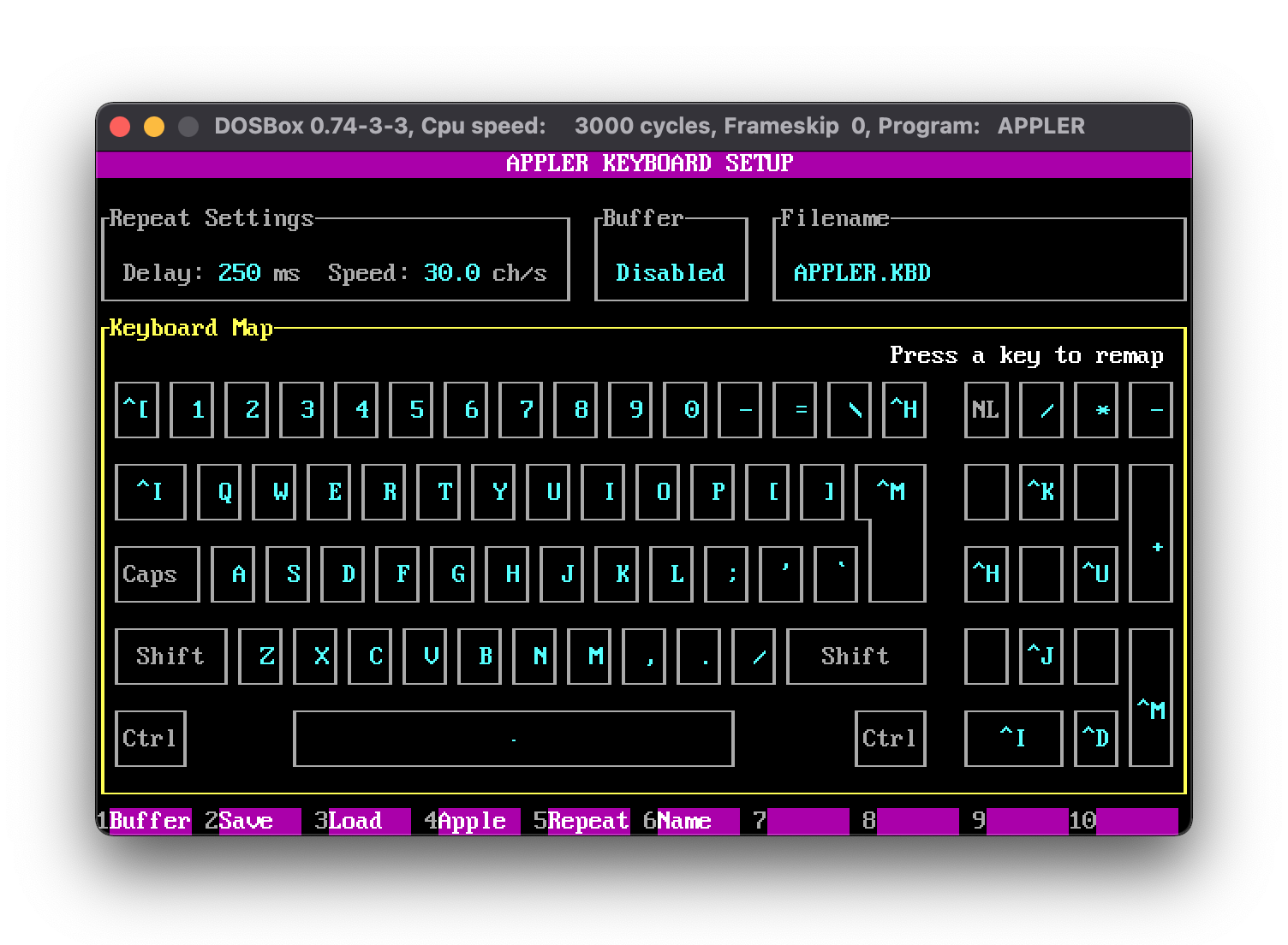This screenshot has width=1288, height=945.
Task: Select the period key
Action: (x=699, y=657)
